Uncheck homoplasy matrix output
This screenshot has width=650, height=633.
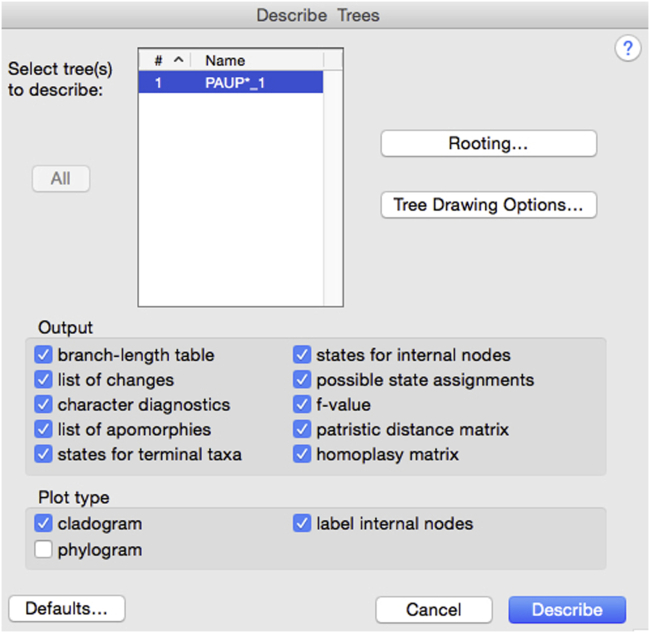pyautogui.click(x=302, y=455)
